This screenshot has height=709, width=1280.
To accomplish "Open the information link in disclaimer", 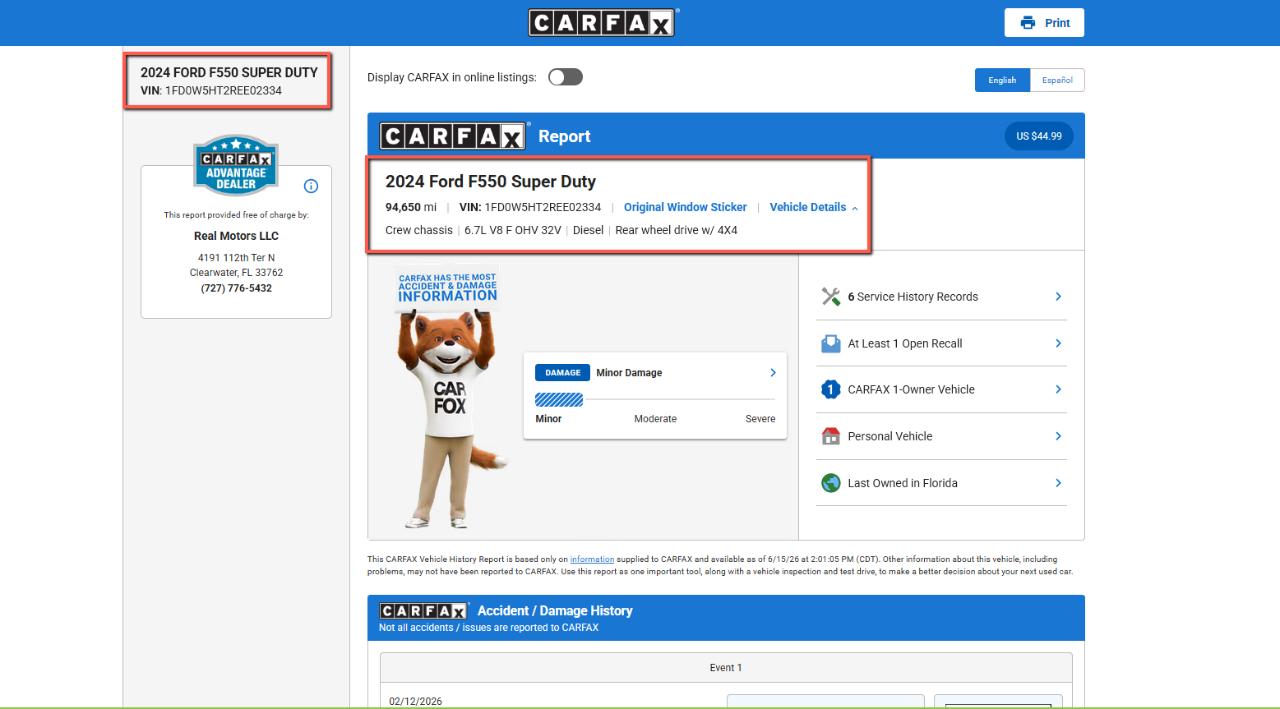I will [592, 560].
